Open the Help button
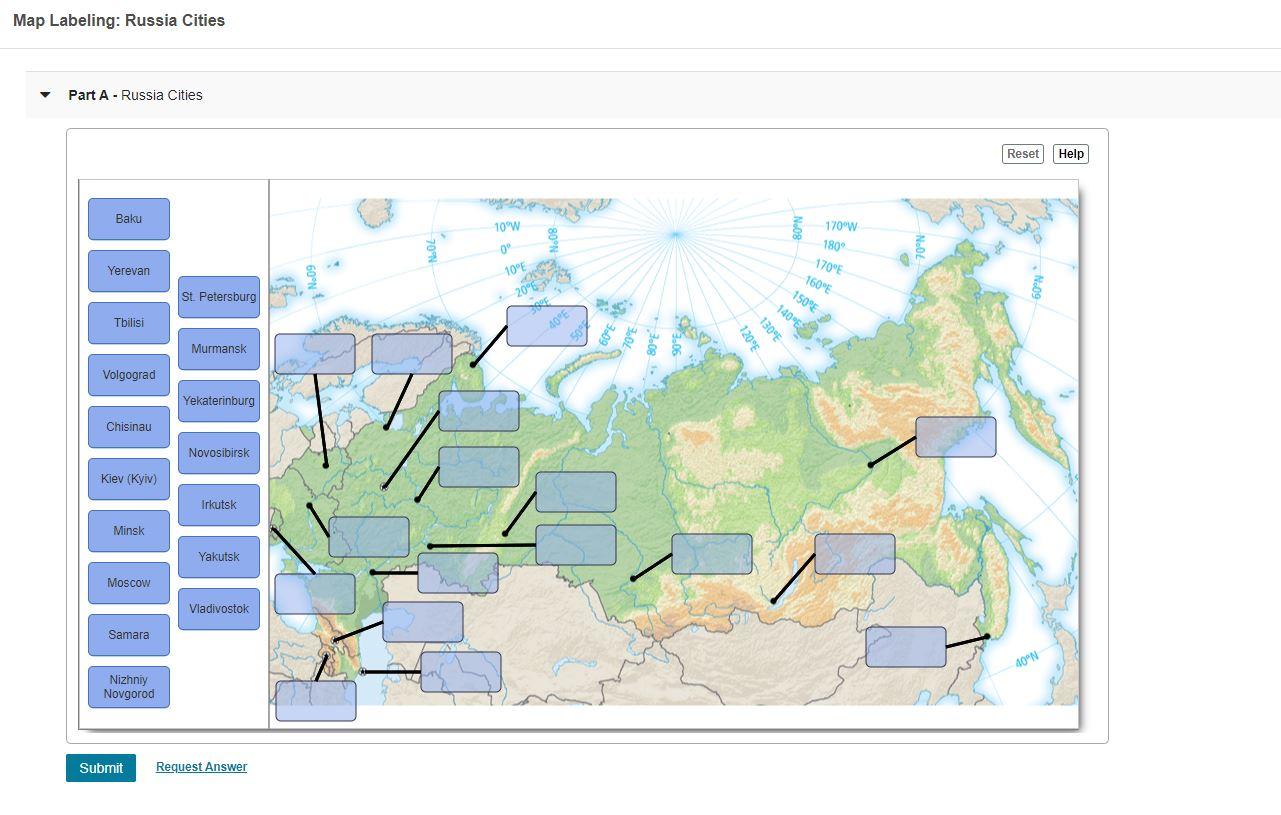Image resolution: width=1281 pixels, height=815 pixels. [1071, 154]
